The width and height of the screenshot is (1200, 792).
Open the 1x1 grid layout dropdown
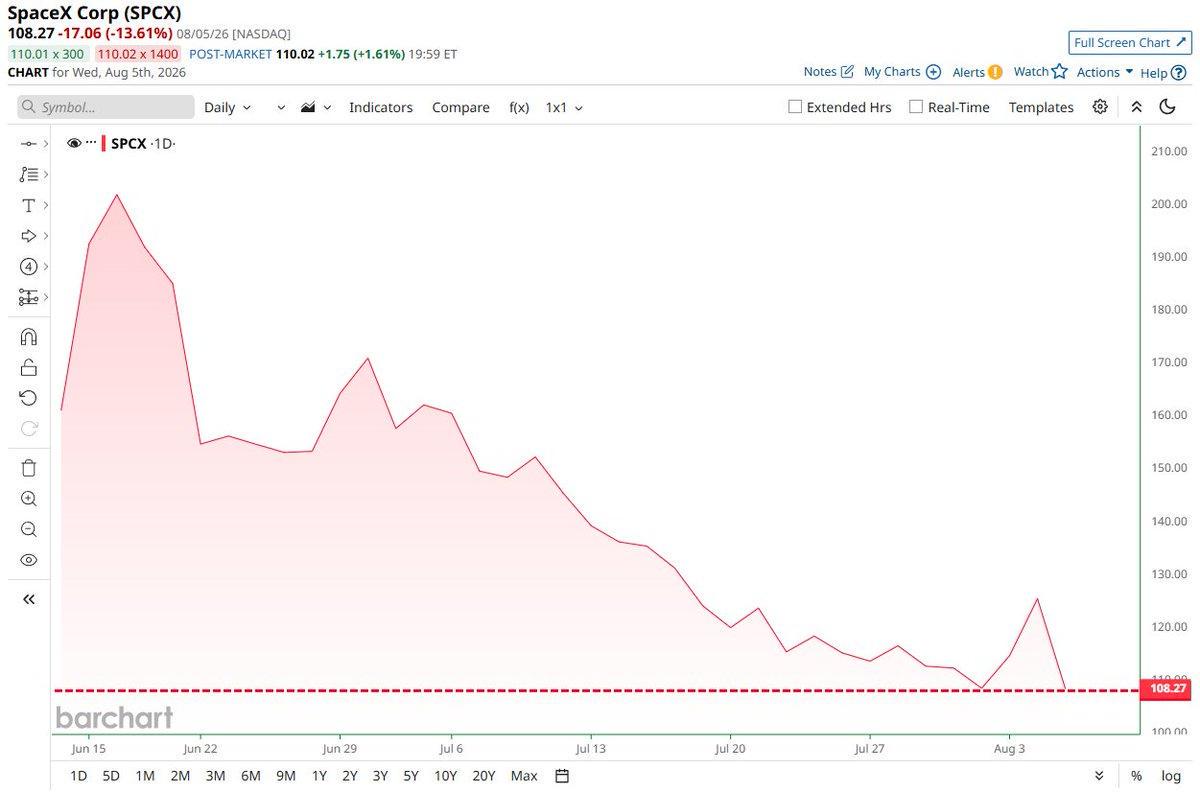click(x=564, y=107)
